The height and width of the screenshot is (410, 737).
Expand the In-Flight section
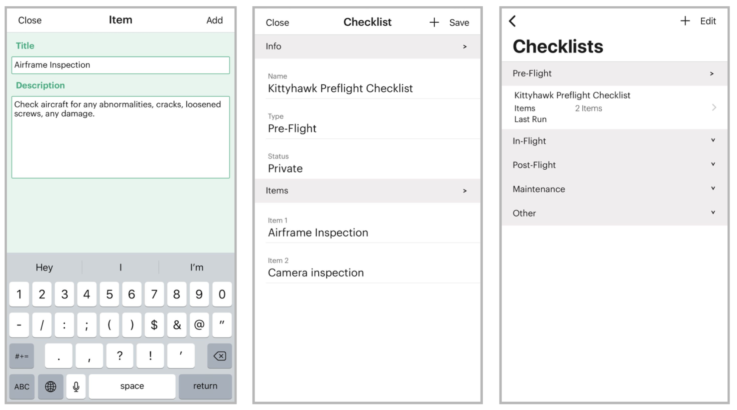pyautogui.click(x=614, y=141)
